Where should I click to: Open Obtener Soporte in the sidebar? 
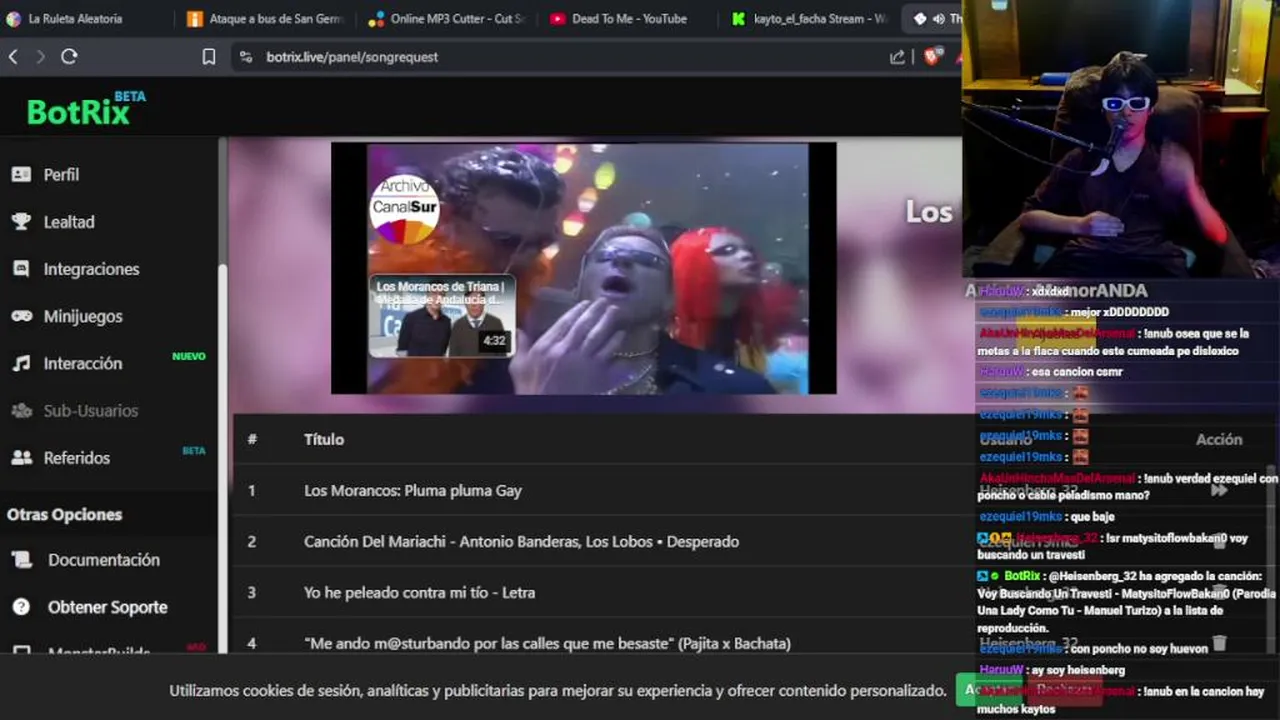pos(107,607)
